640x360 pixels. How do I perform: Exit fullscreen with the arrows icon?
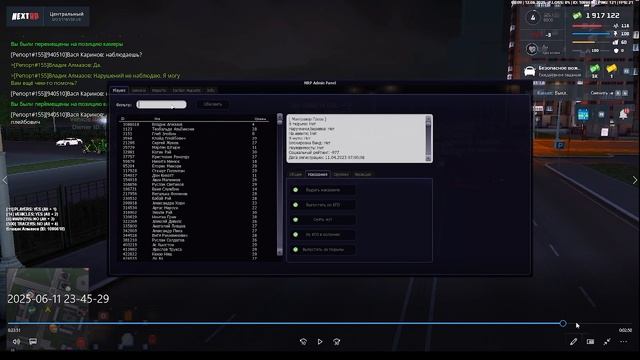point(607,342)
